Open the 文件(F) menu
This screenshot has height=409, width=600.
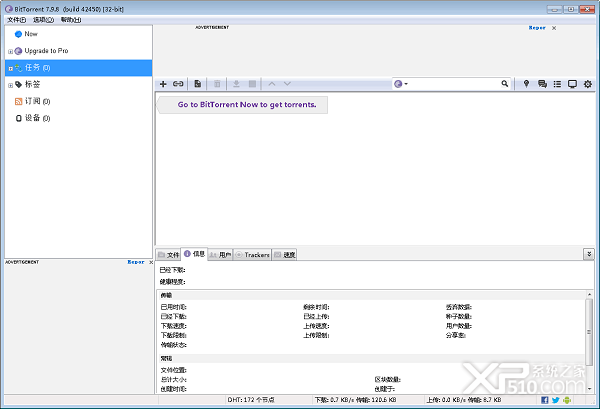pos(16,20)
